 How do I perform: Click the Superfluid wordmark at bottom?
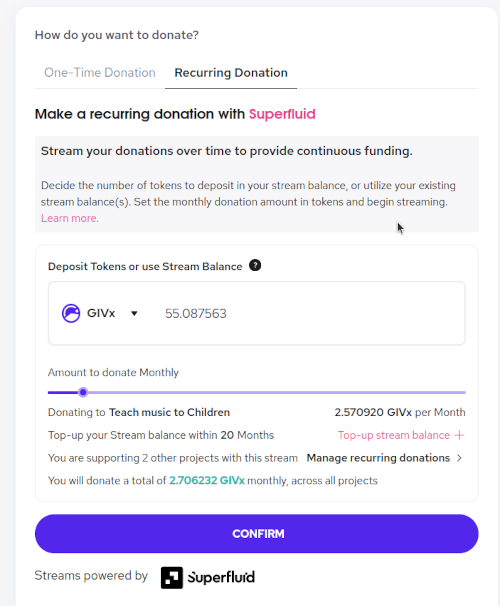pyautogui.click(x=221, y=577)
